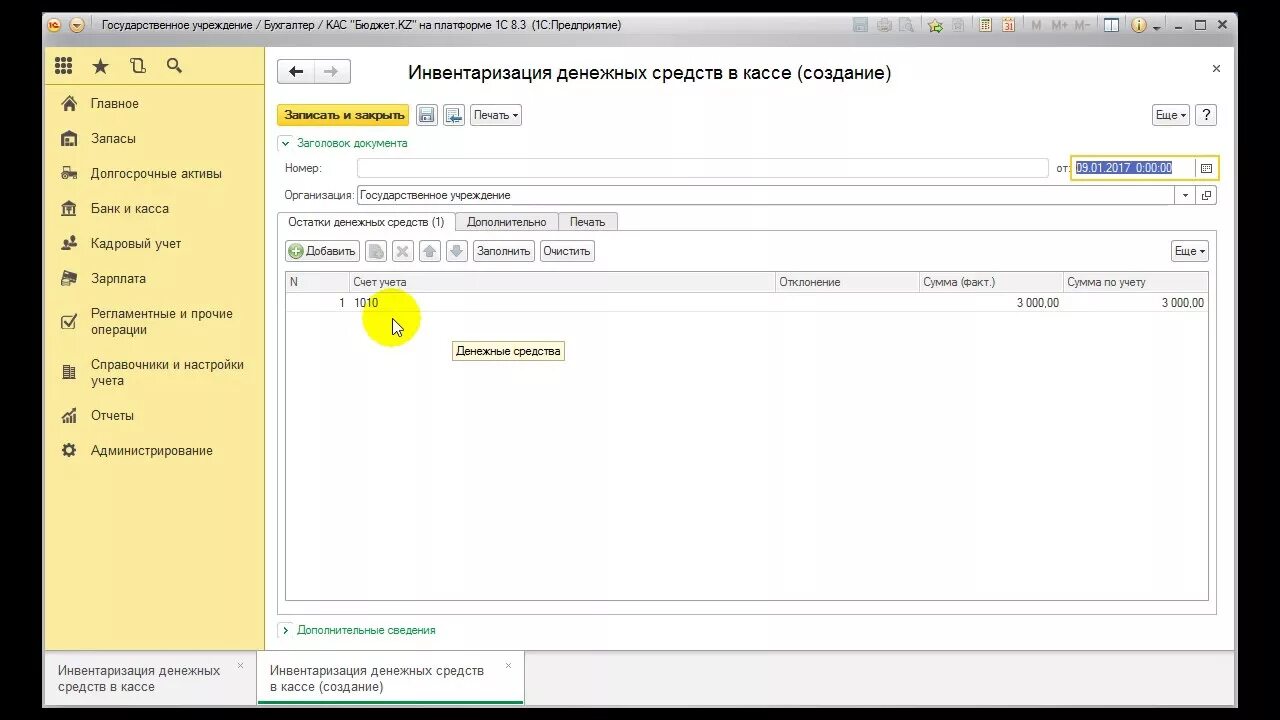Viewport: 1280px width, 720px height.
Task: Open the calculator from the title bar
Action: pos(985,25)
